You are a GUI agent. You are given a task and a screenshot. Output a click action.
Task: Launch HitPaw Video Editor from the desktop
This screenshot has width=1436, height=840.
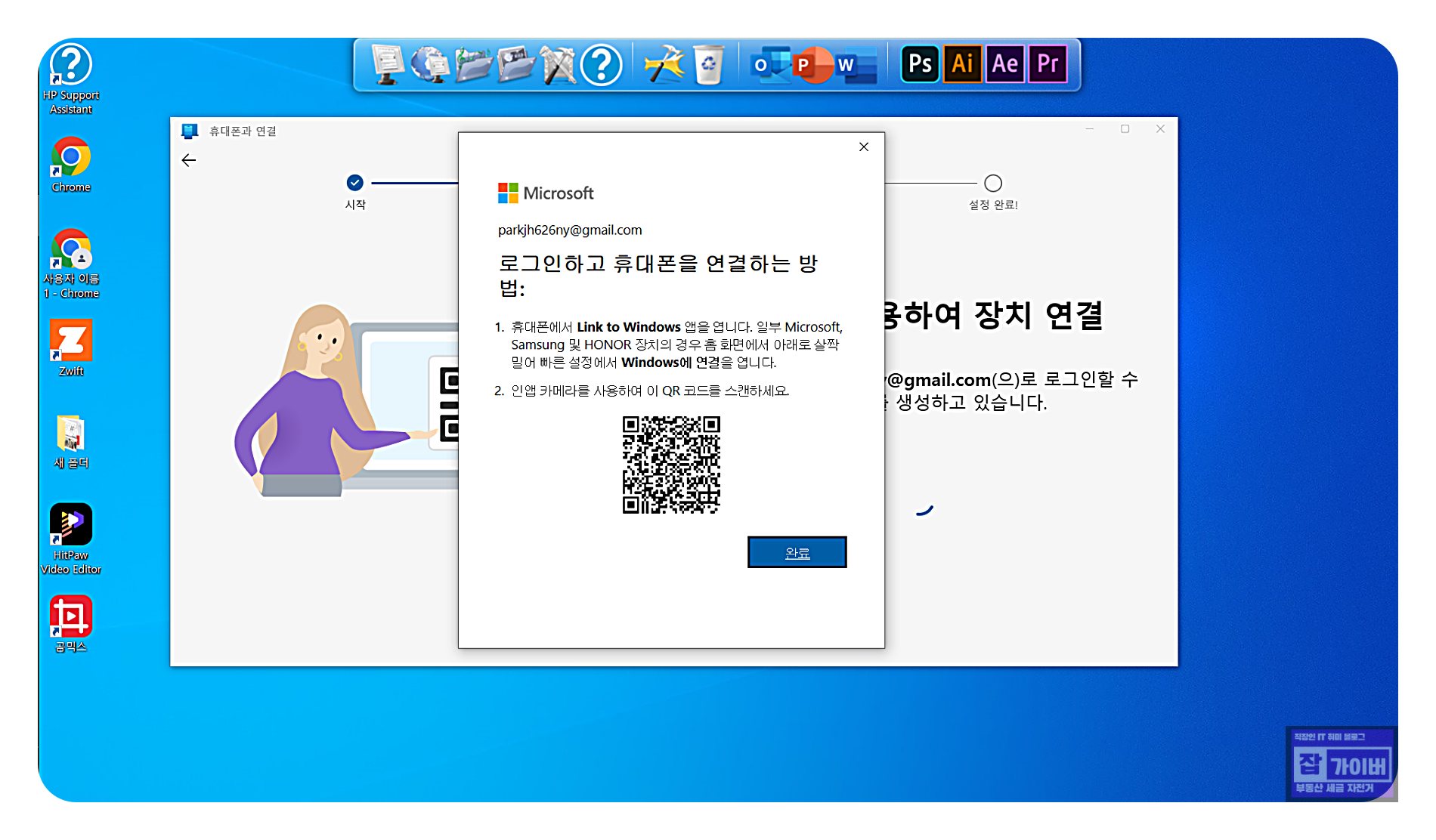point(70,523)
